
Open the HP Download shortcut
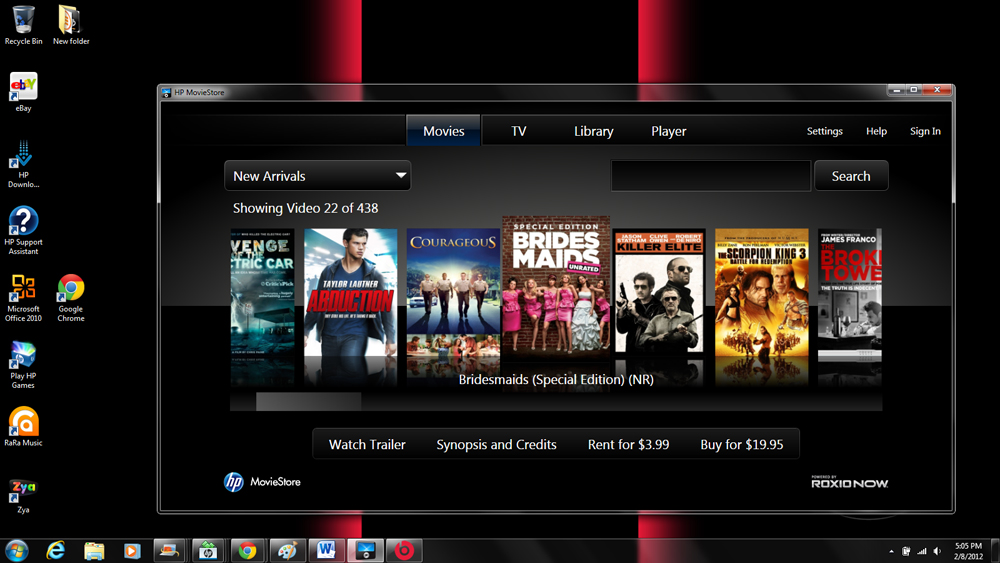coord(24,164)
